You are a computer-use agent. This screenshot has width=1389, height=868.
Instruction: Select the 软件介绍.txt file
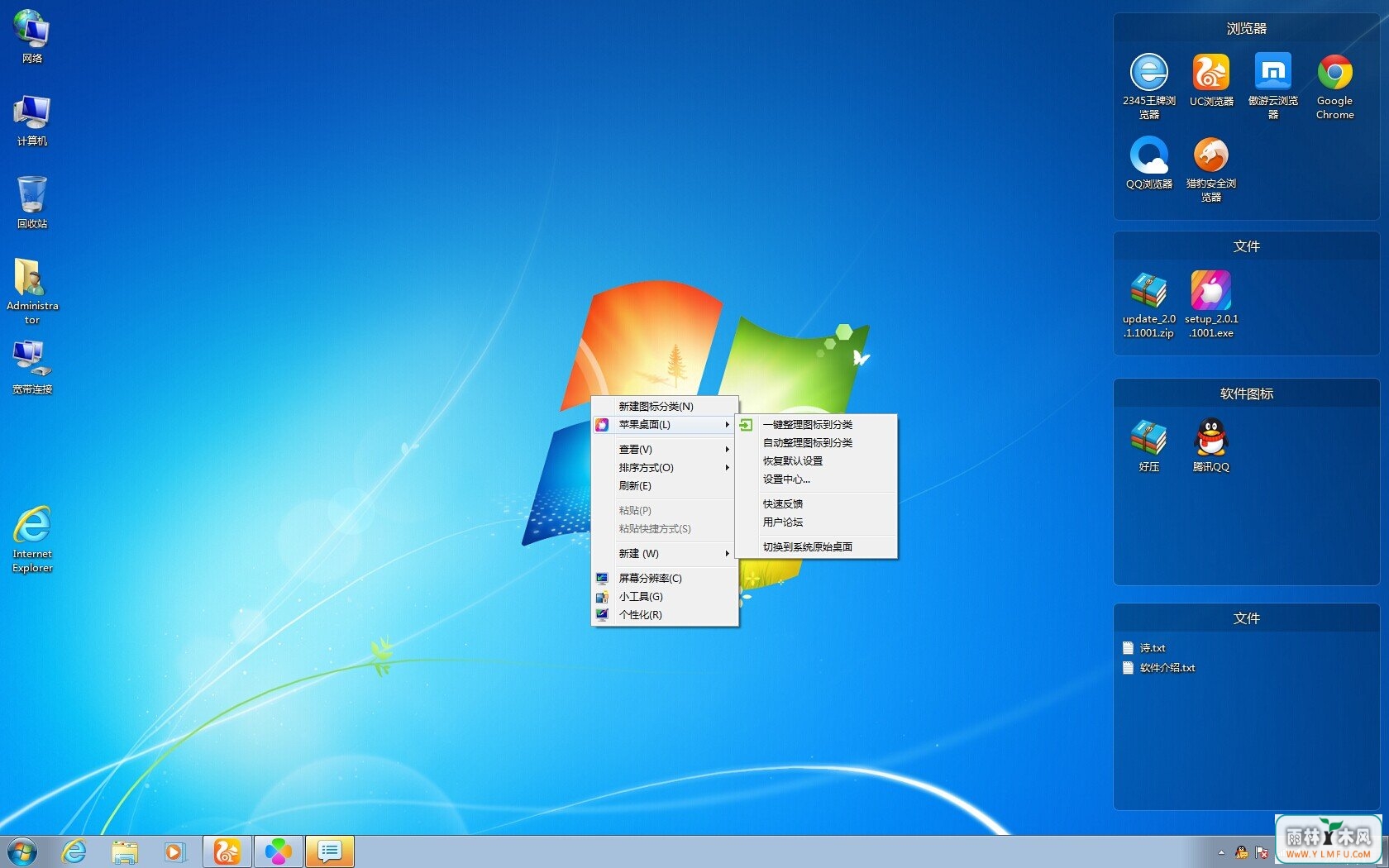(x=1159, y=668)
